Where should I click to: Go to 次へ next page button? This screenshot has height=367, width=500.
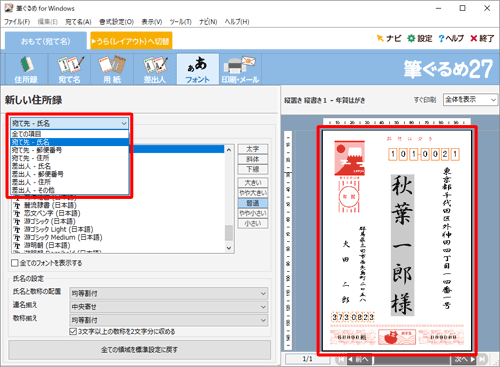click(464, 359)
